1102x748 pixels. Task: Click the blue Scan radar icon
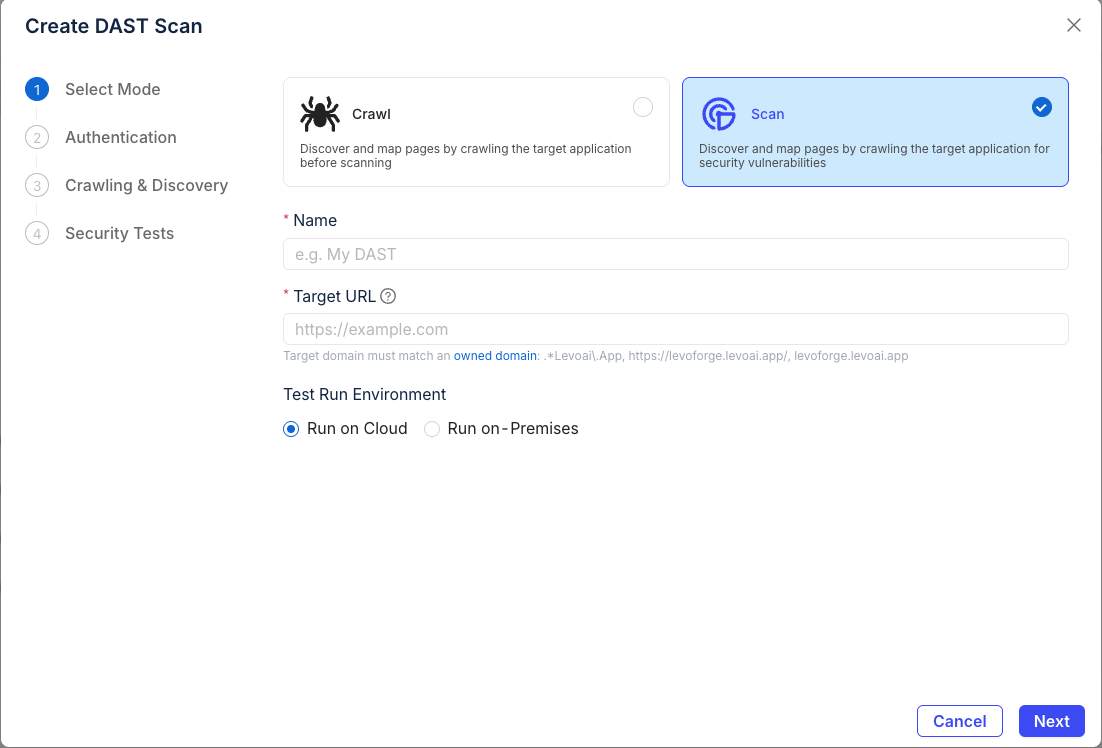coord(718,115)
